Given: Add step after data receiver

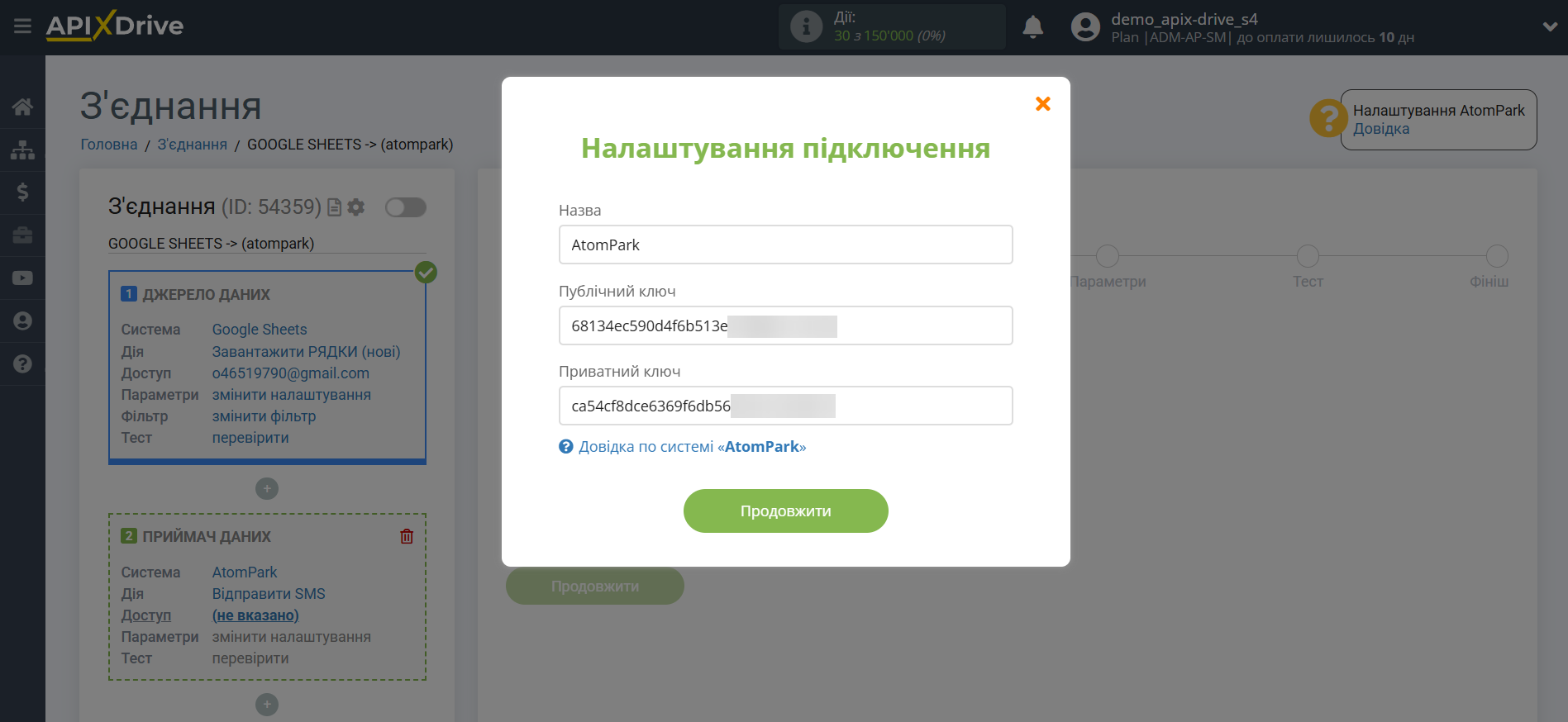Looking at the screenshot, I should [x=266, y=705].
